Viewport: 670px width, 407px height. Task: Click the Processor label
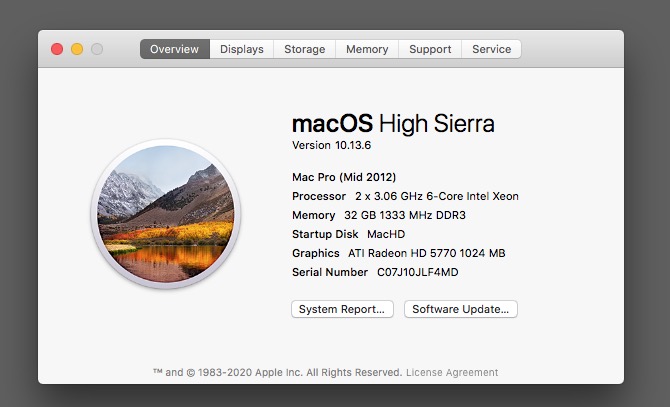point(319,196)
